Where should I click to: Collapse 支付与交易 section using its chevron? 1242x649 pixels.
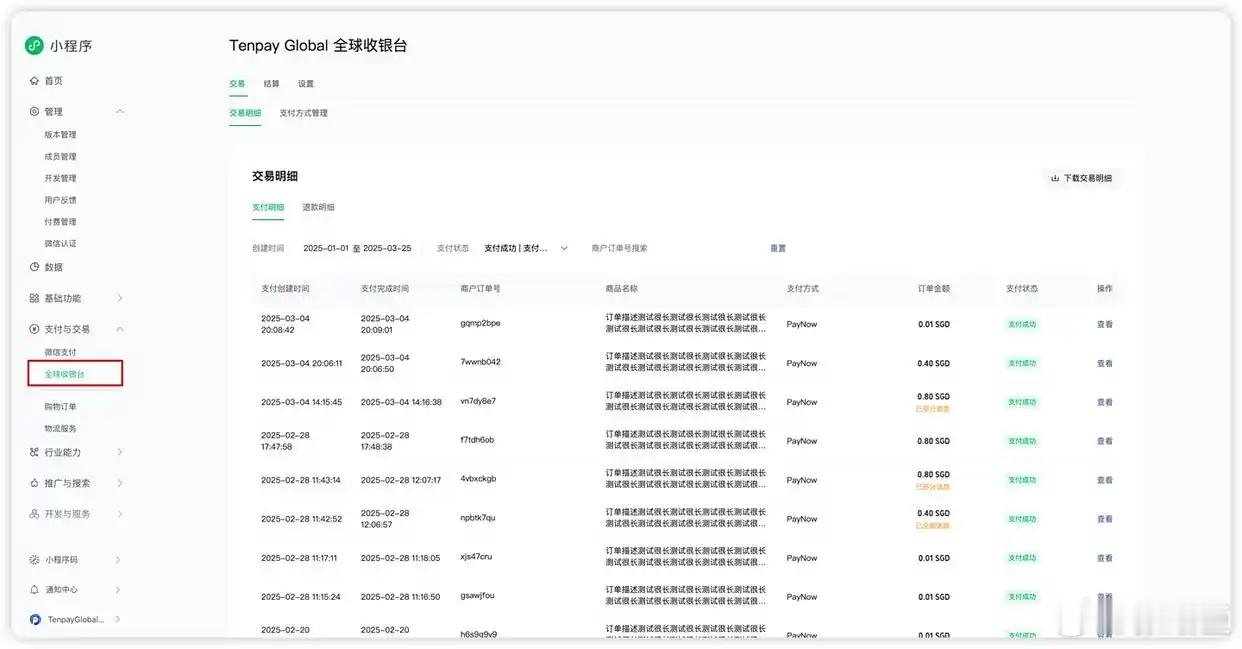click(119, 329)
